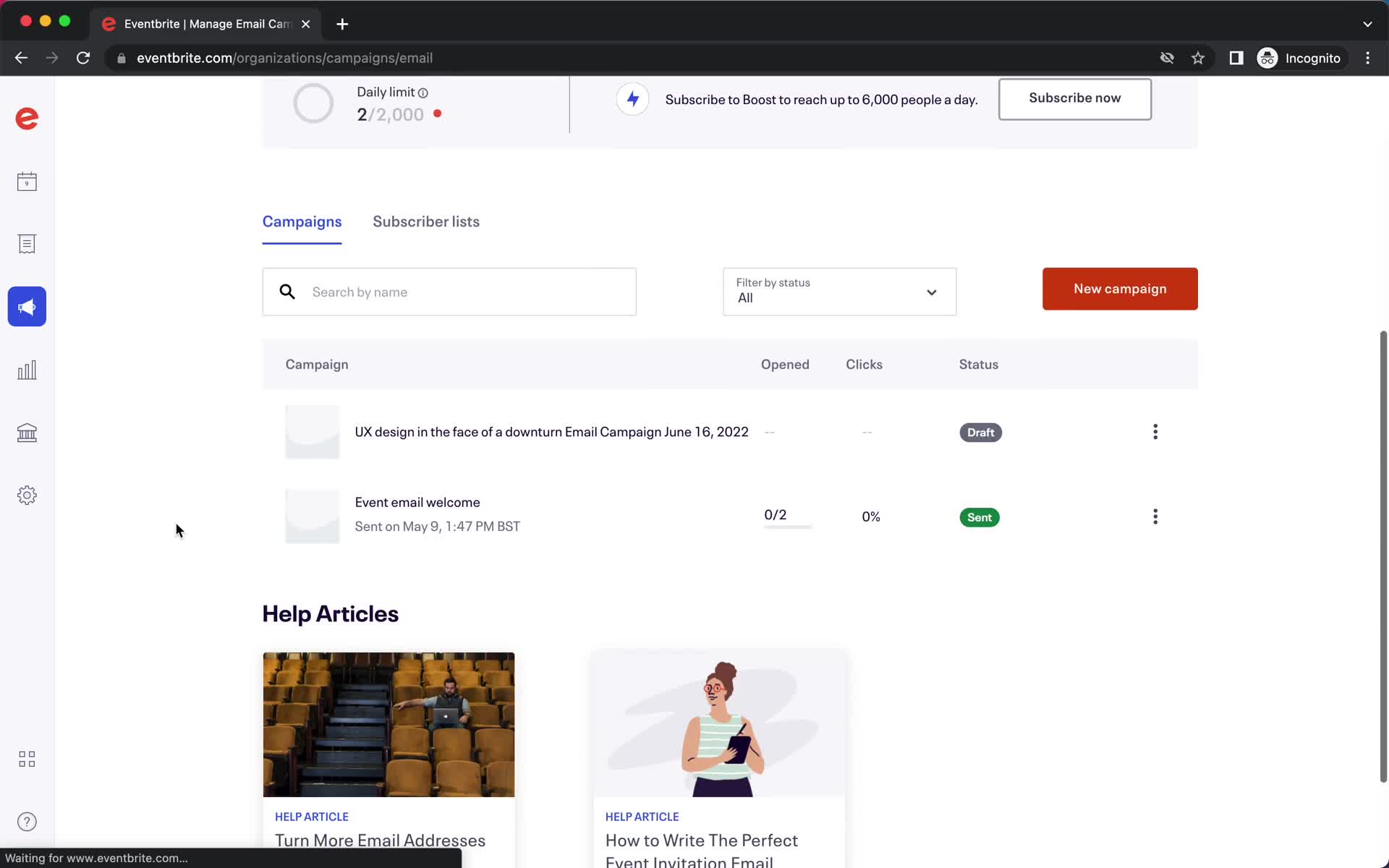
Task: Close the Eventbrite browser tab
Action: [x=306, y=24]
